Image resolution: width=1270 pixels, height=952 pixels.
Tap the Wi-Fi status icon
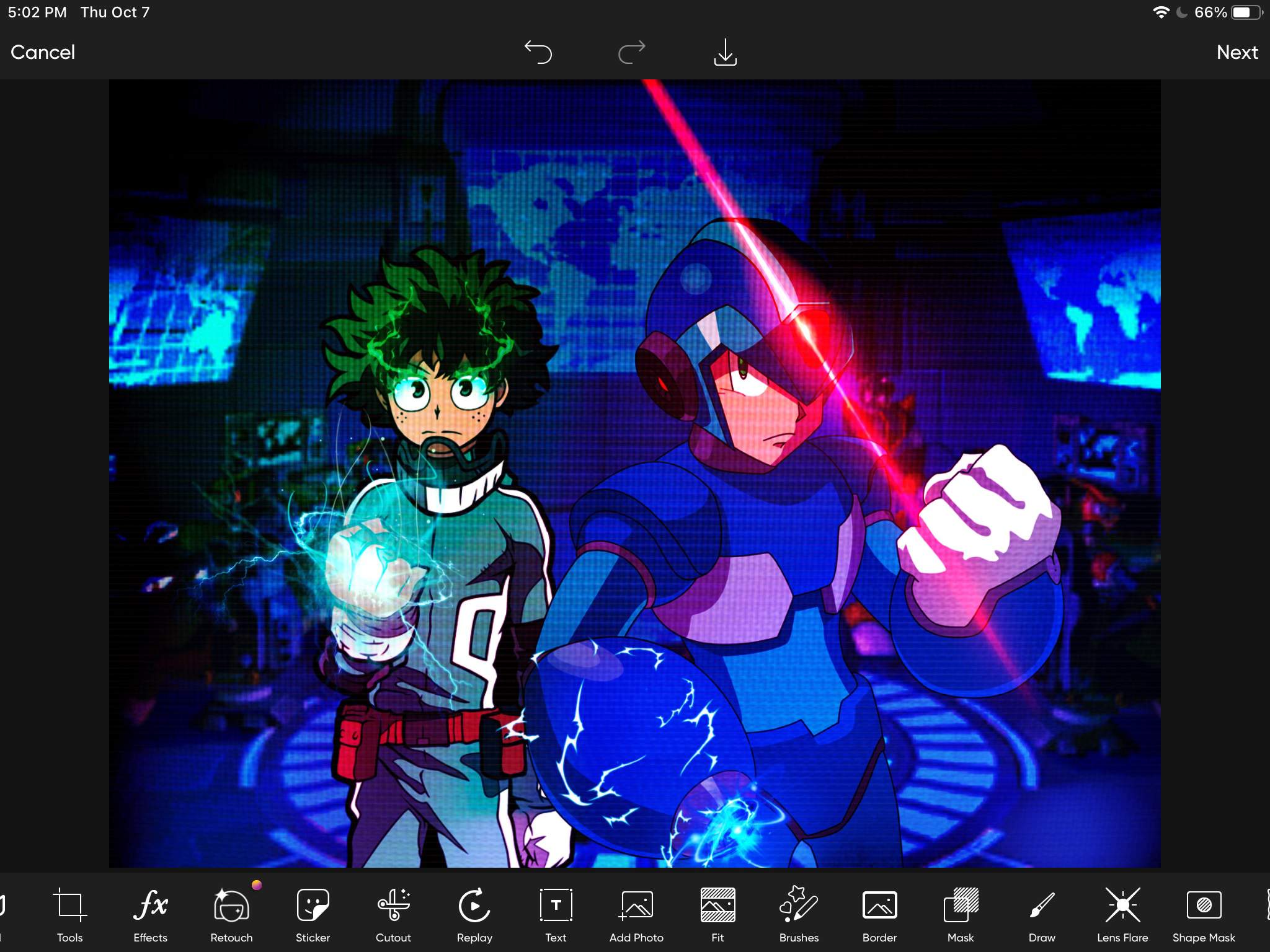[x=1161, y=12]
